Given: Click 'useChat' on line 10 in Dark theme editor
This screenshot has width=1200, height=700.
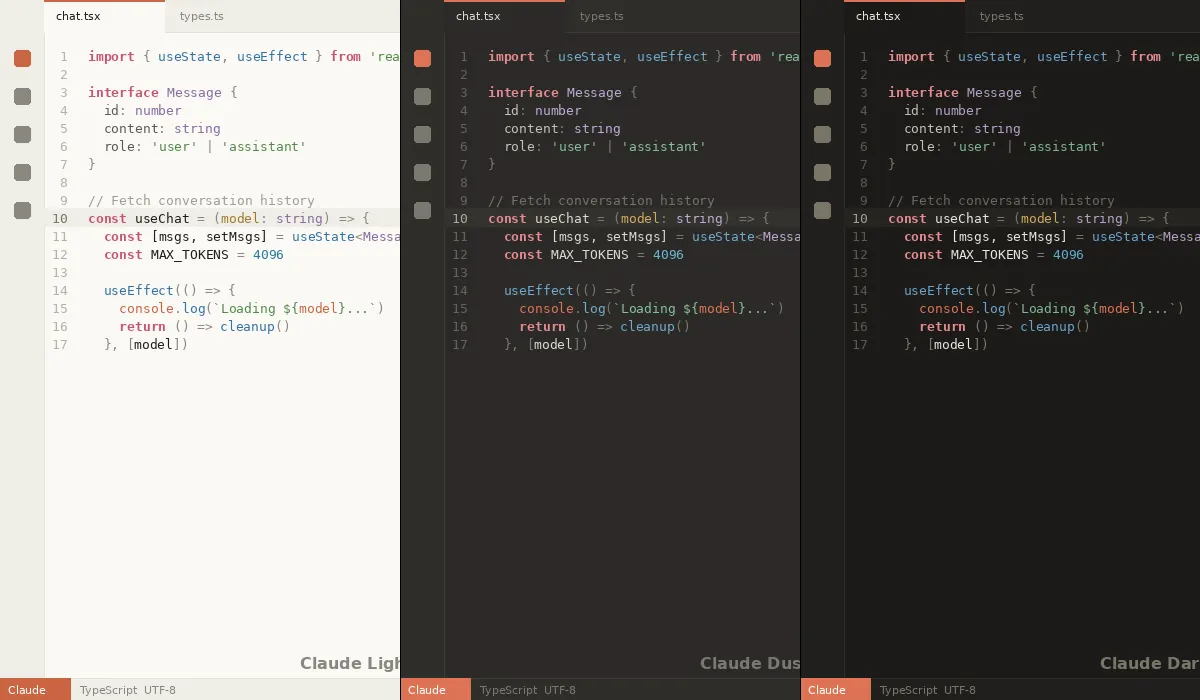Looking at the screenshot, I should tap(962, 218).
